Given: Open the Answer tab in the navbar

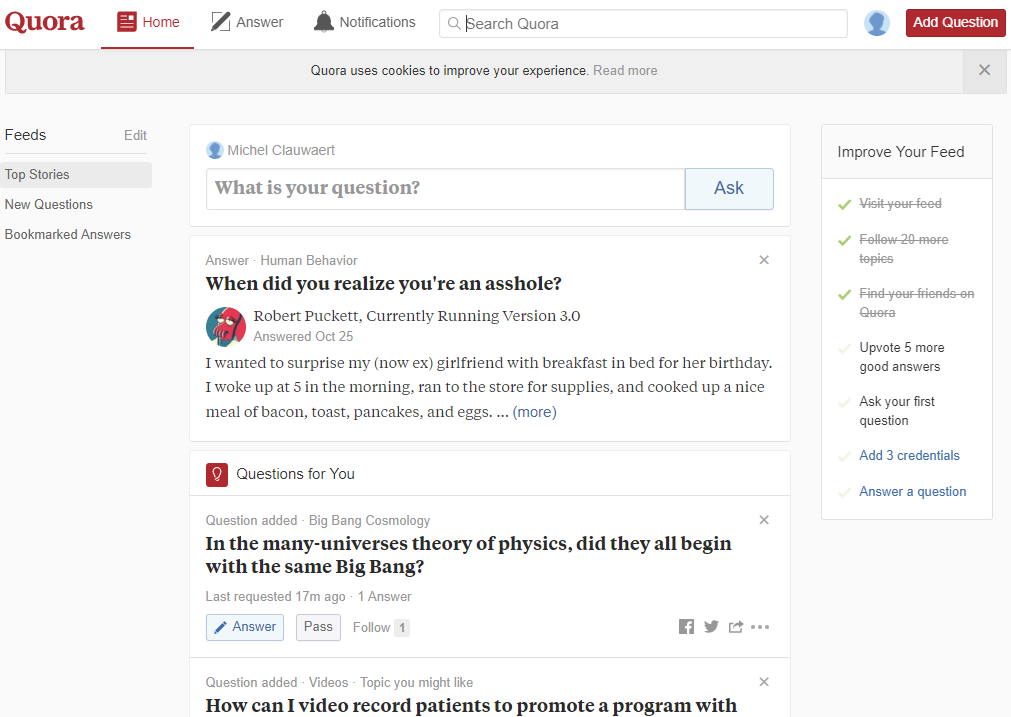Looking at the screenshot, I should point(247,22).
